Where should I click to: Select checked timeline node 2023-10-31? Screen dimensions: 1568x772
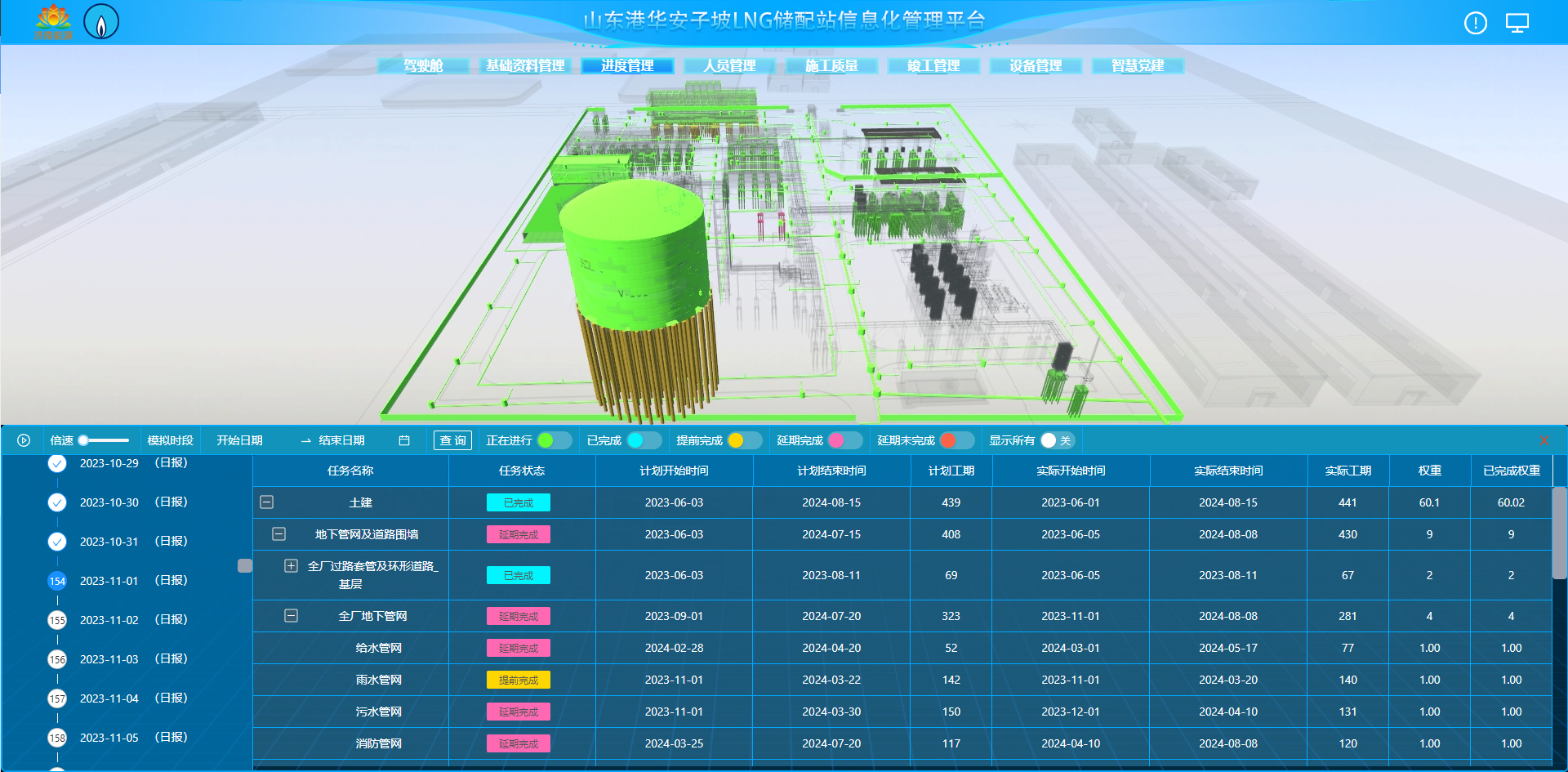click(x=57, y=542)
